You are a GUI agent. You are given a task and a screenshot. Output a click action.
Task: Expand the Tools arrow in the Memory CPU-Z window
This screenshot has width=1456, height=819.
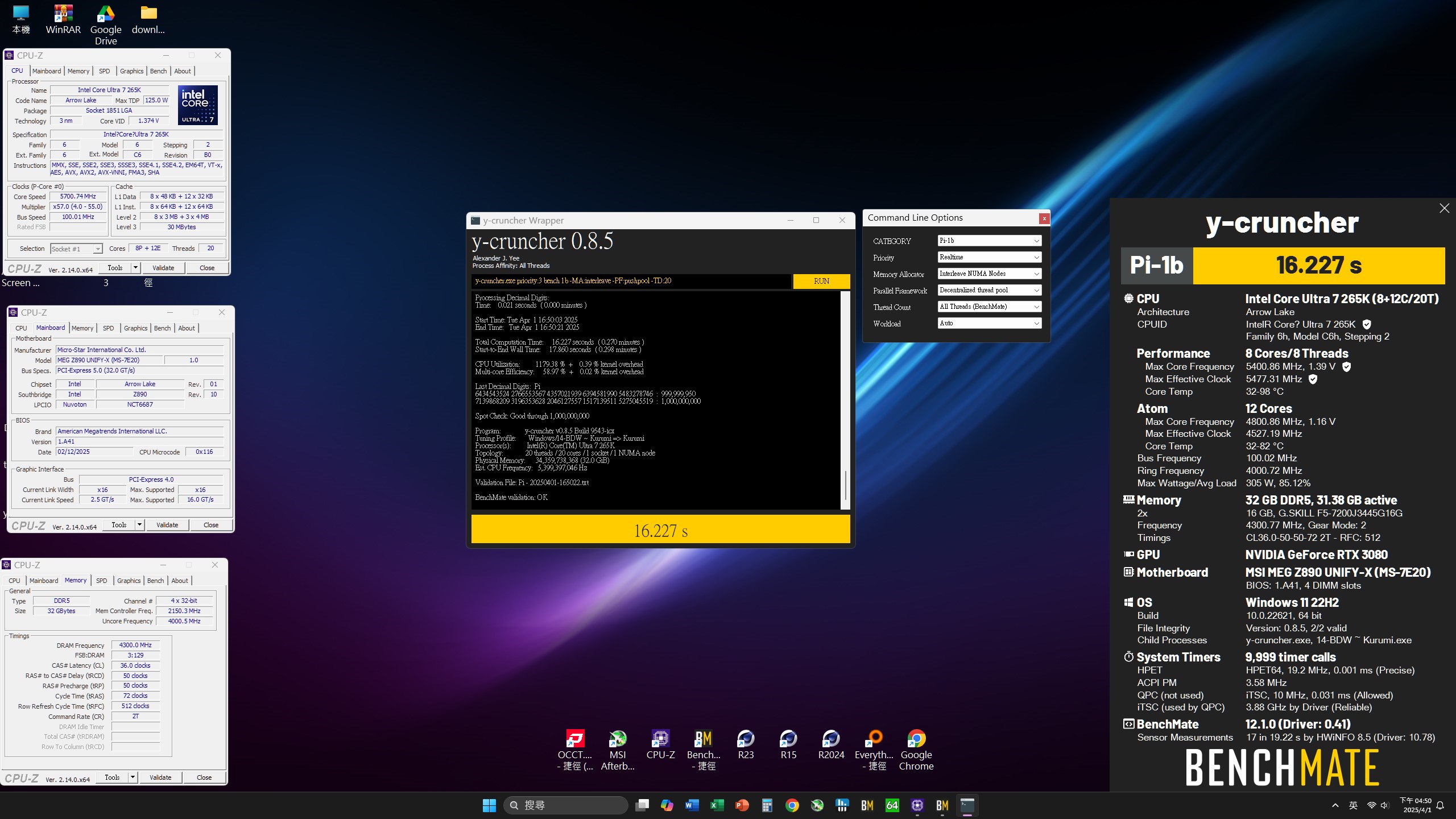coord(133,777)
